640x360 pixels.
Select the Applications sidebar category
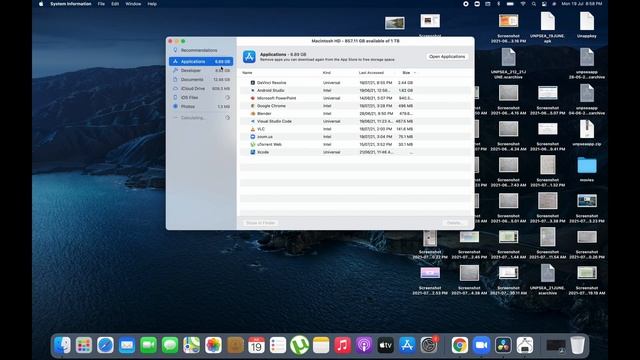[x=201, y=61]
